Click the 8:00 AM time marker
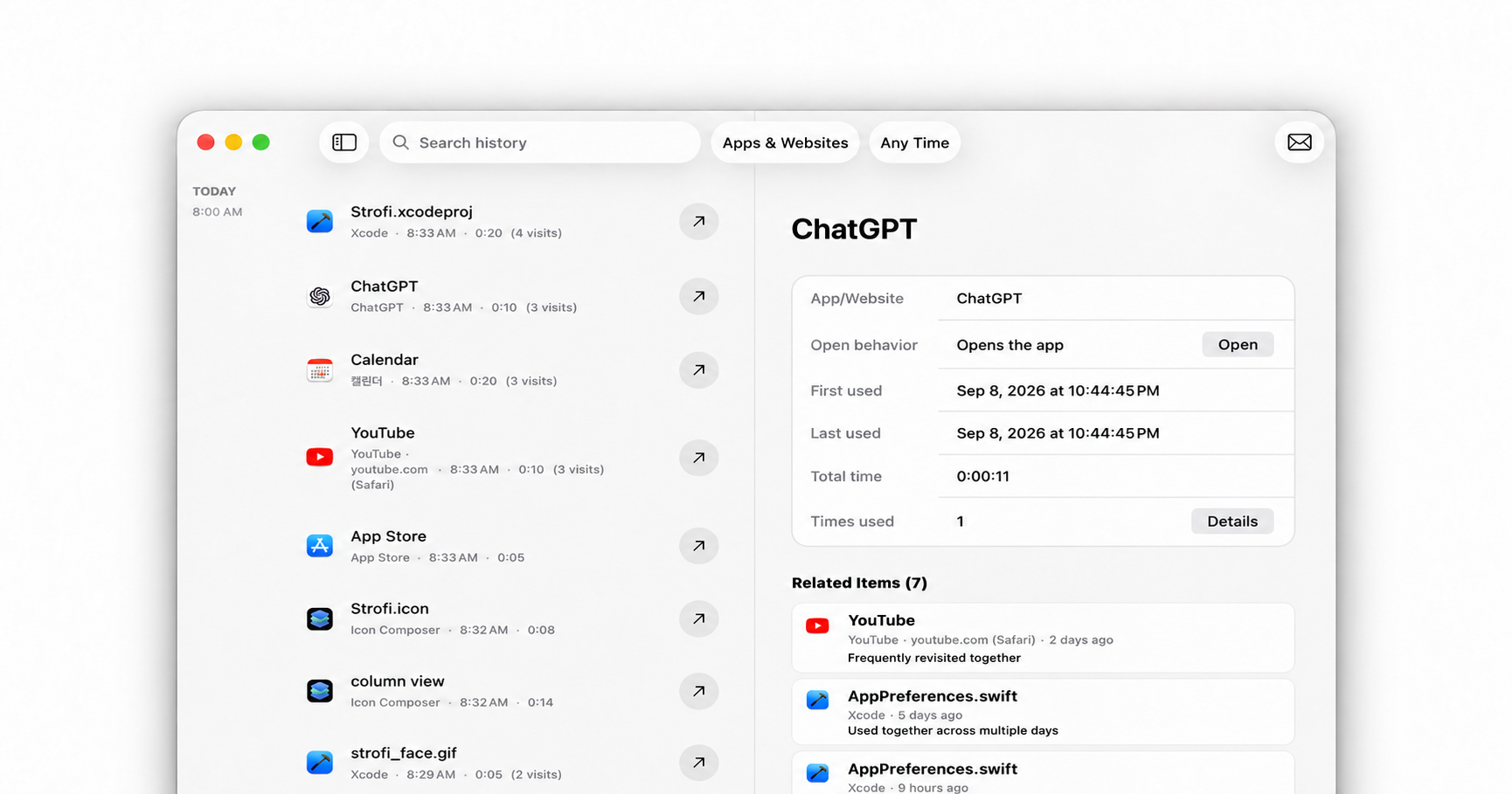 click(218, 212)
